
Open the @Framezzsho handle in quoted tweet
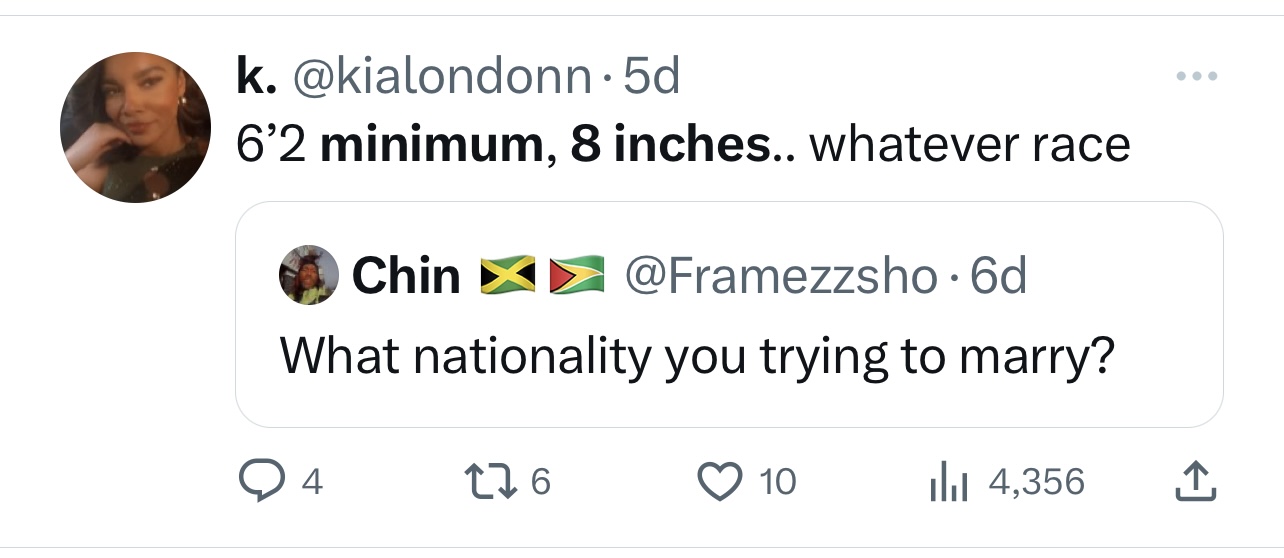pos(781,276)
